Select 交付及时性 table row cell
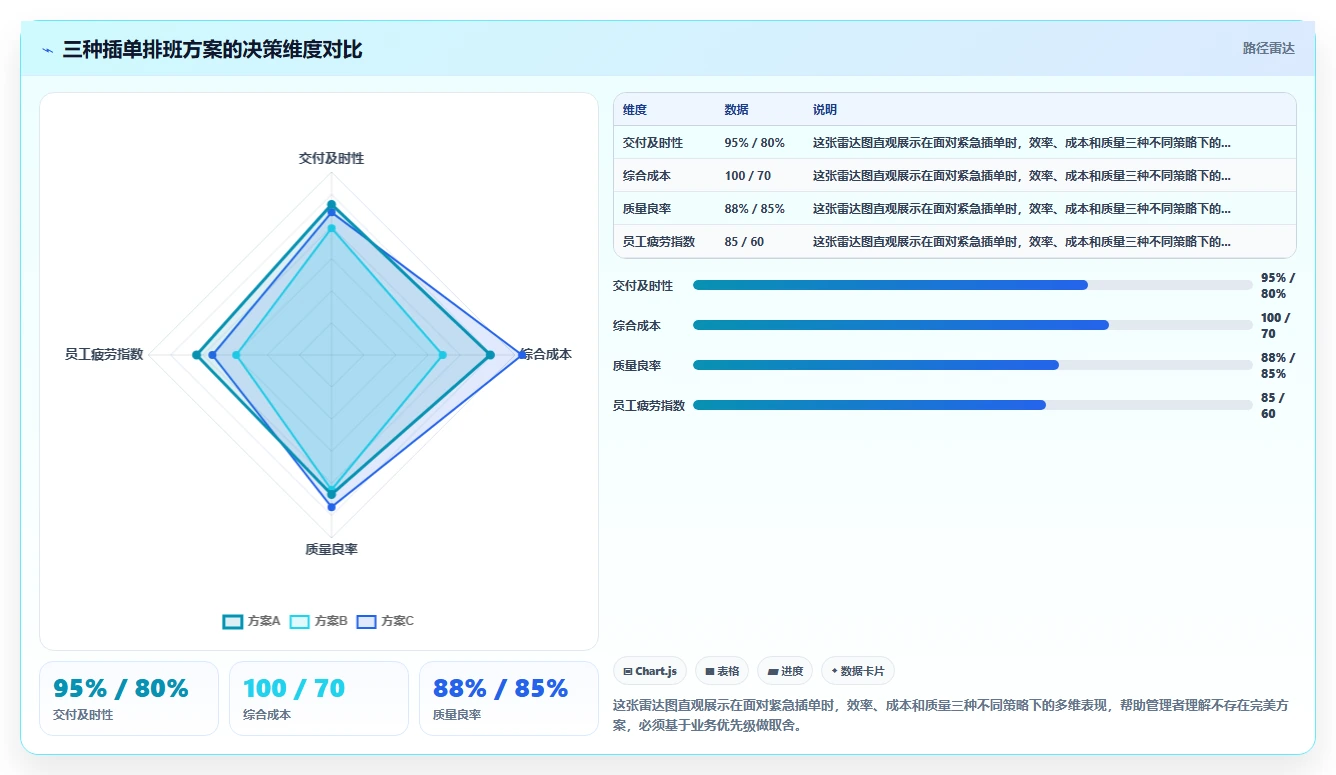Image resolution: width=1336 pixels, height=775 pixels. [x=653, y=143]
